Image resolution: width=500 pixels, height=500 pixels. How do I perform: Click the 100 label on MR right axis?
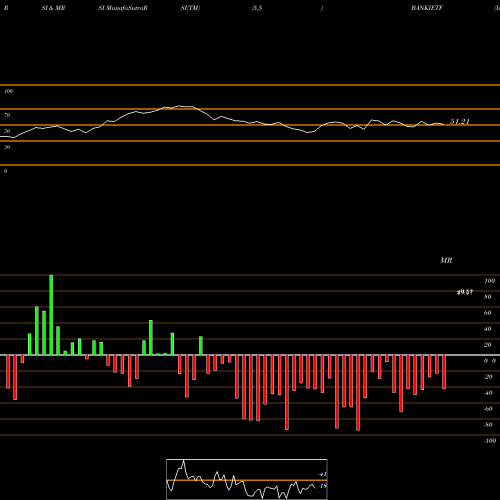[x=490, y=281]
